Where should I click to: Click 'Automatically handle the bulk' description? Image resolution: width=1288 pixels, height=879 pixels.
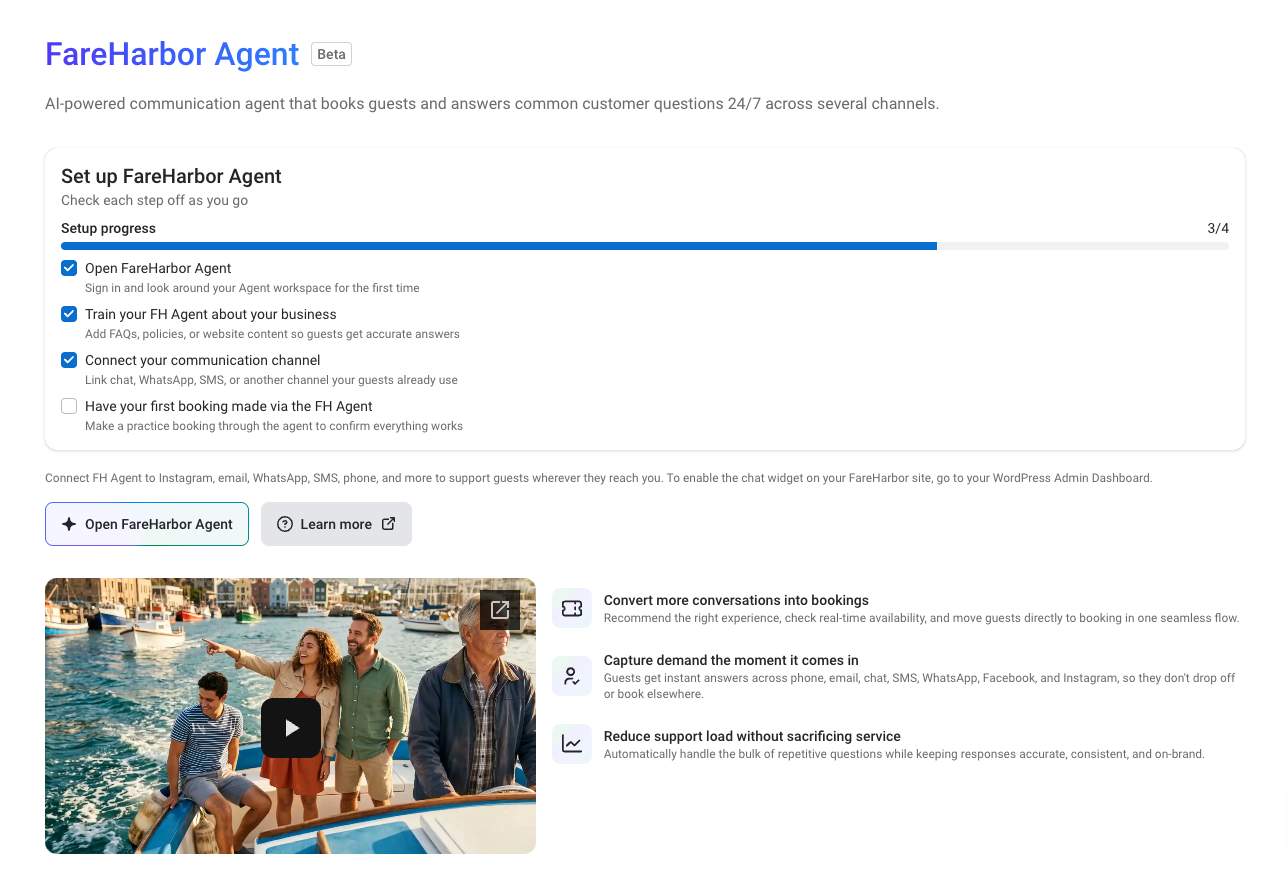click(x=904, y=754)
